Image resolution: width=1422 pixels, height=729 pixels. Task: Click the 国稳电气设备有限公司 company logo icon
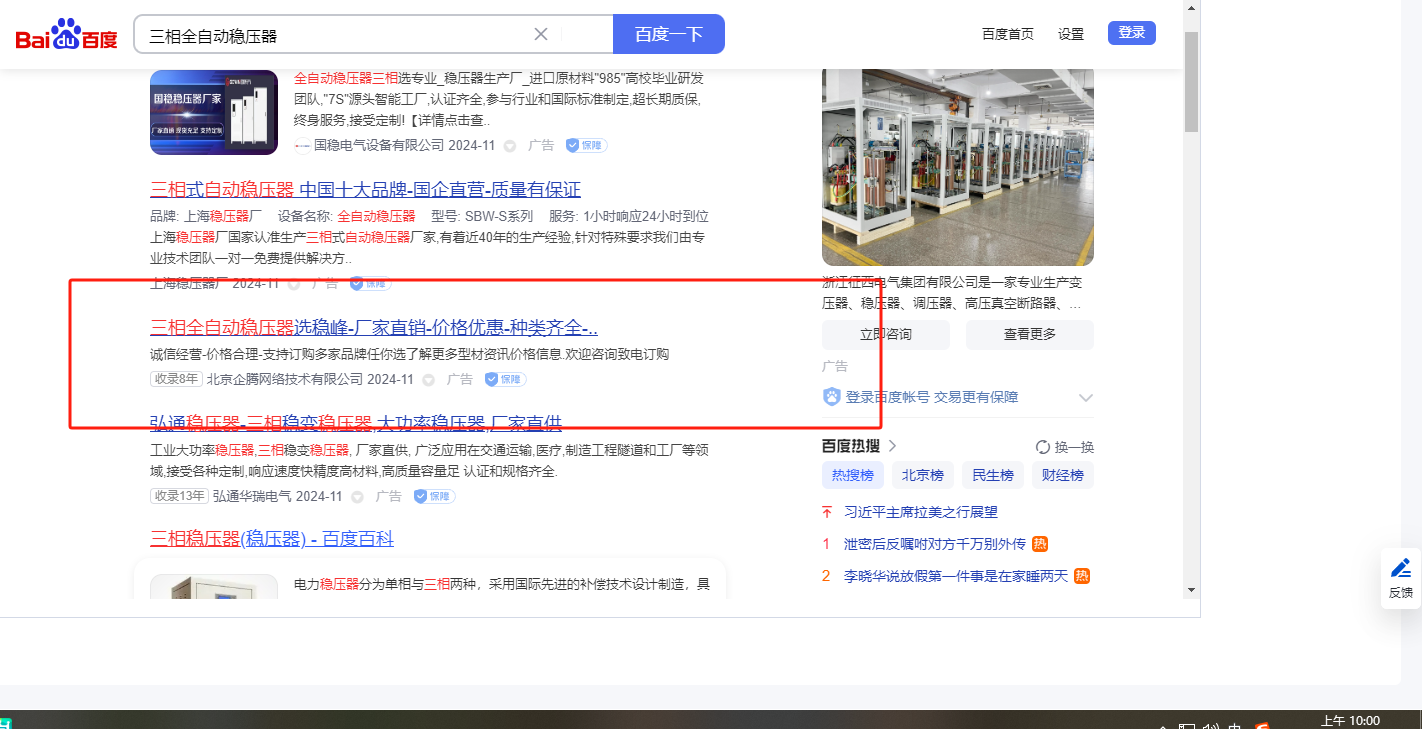pyautogui.click(x=302, y=146)
